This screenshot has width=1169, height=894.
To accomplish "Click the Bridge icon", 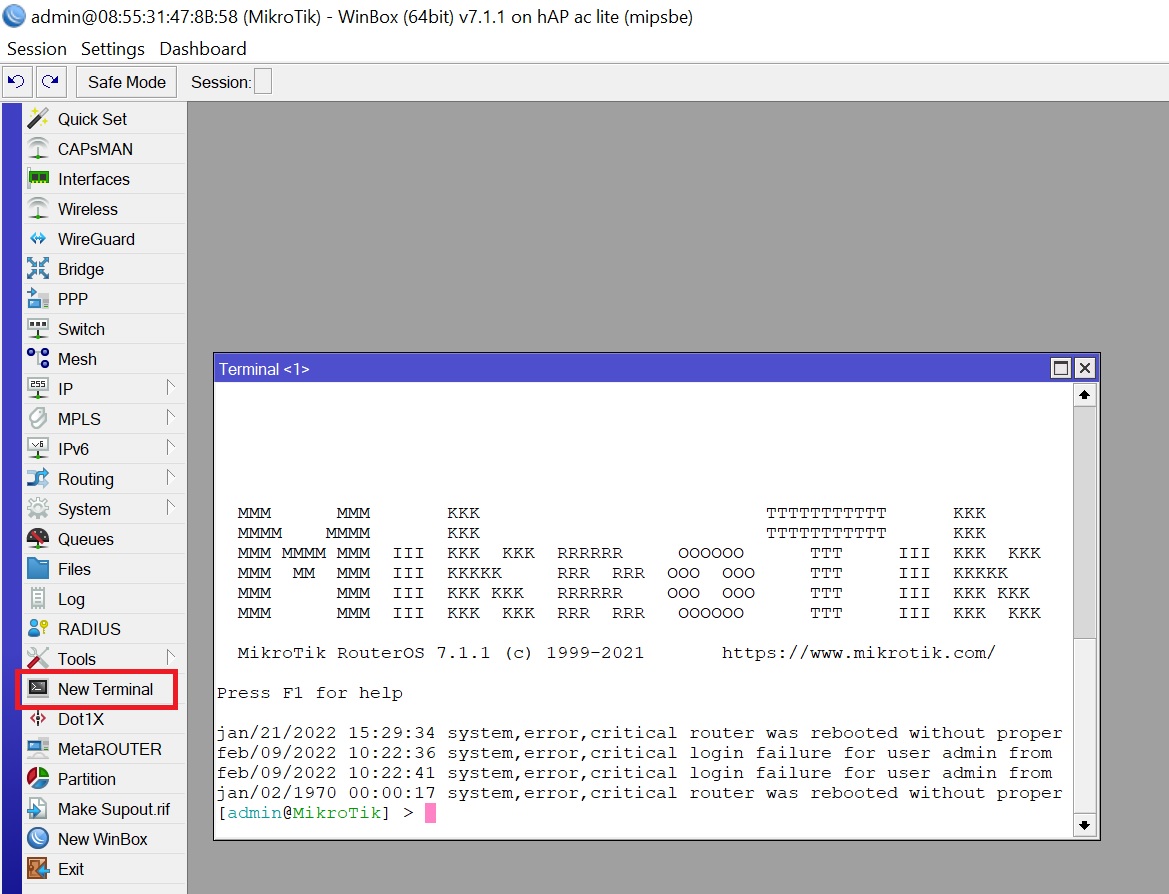I will [x=38, y=269].
